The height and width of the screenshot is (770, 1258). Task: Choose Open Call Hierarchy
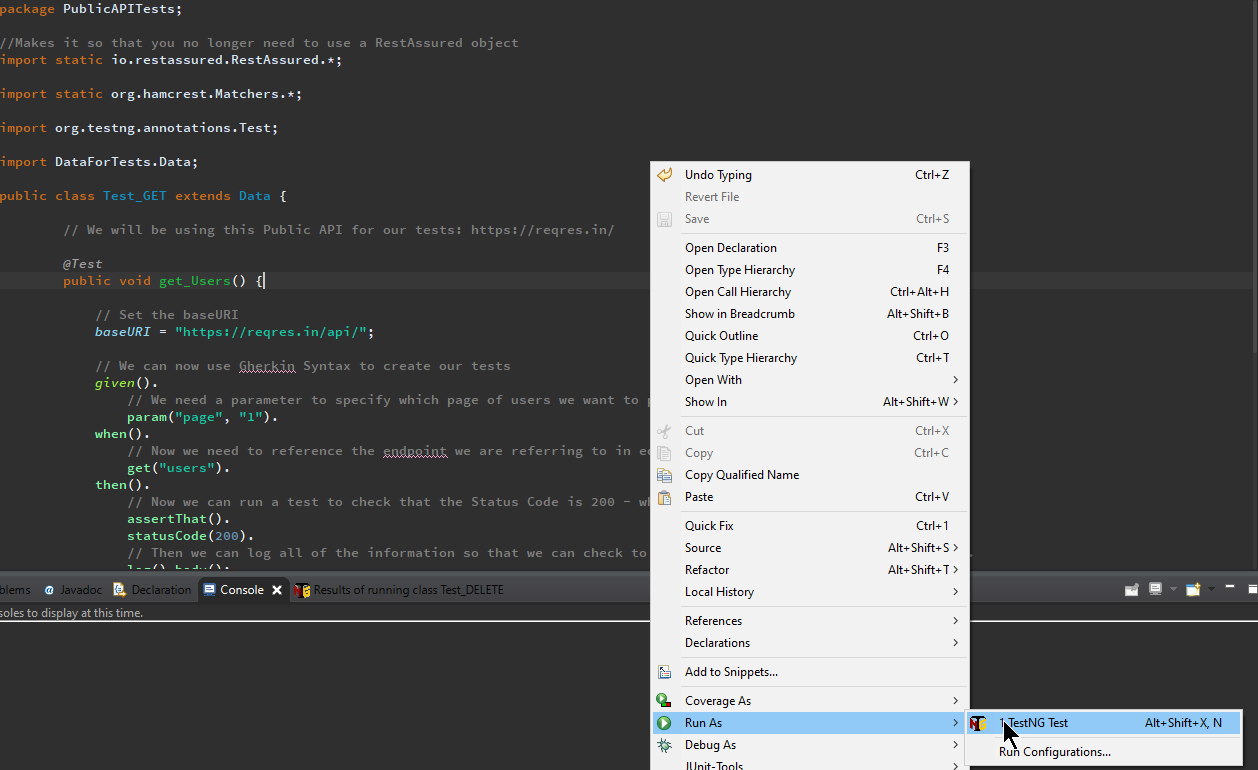point(810,292)
